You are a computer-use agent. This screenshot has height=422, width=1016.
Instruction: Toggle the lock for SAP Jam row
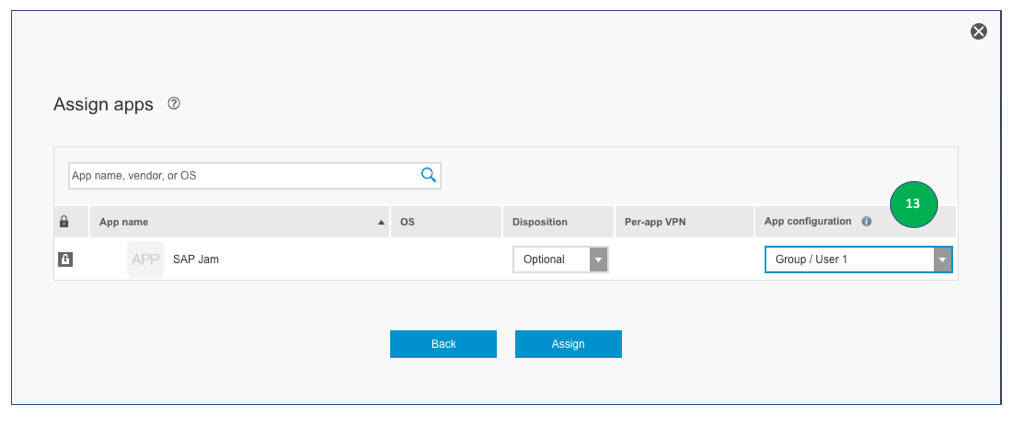click(x=65, y=259)
